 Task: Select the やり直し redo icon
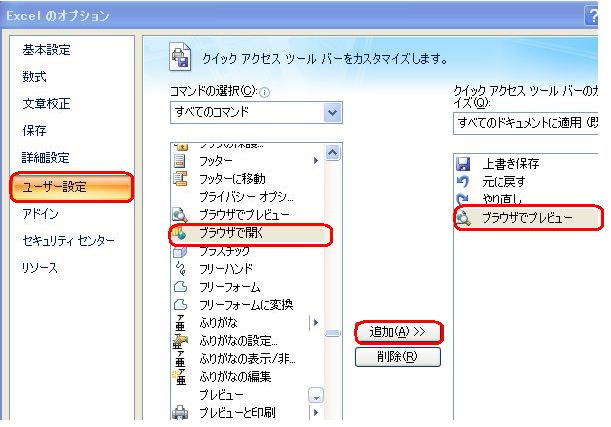click(463, 199)
